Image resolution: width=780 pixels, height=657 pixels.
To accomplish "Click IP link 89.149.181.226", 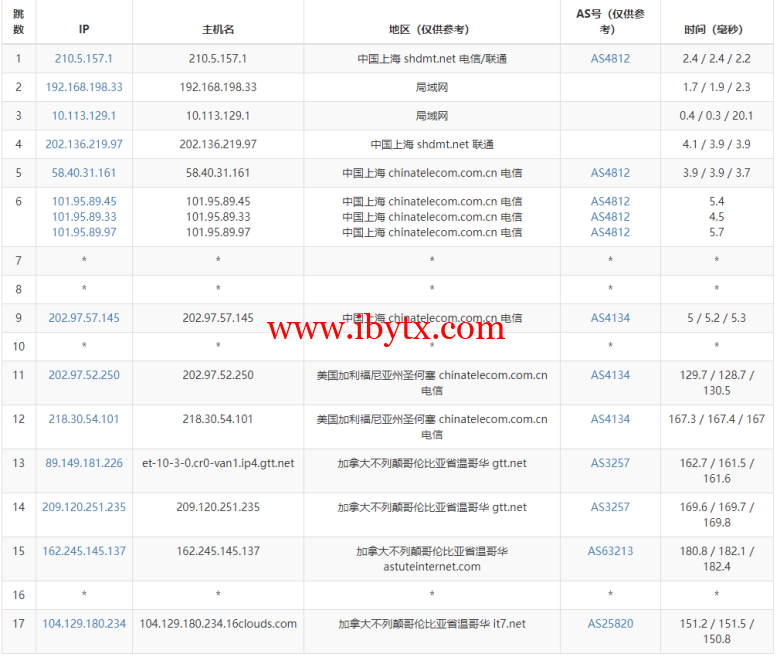I will click(84, 463).
